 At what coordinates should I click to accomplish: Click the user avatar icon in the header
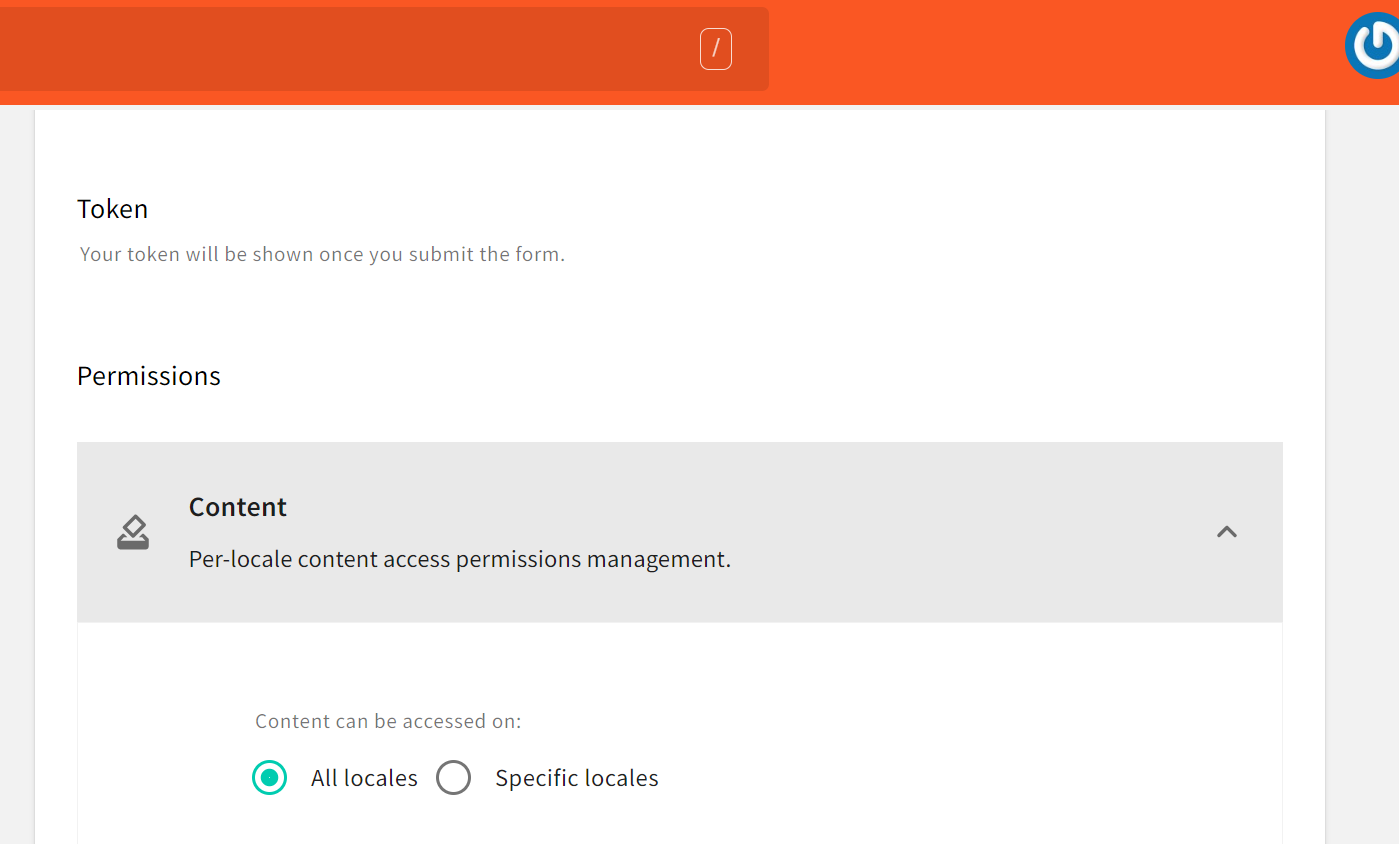(1373, 46)
